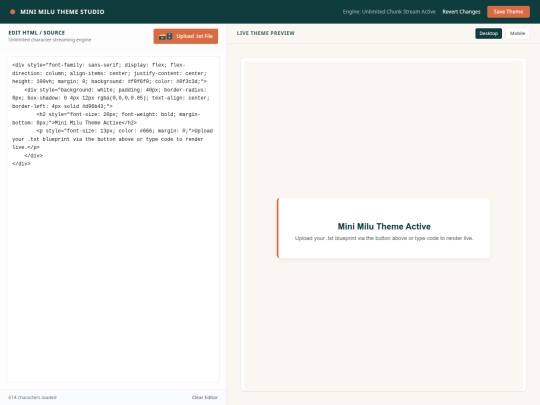
Task: Save the theme
Action: (508, 12)
